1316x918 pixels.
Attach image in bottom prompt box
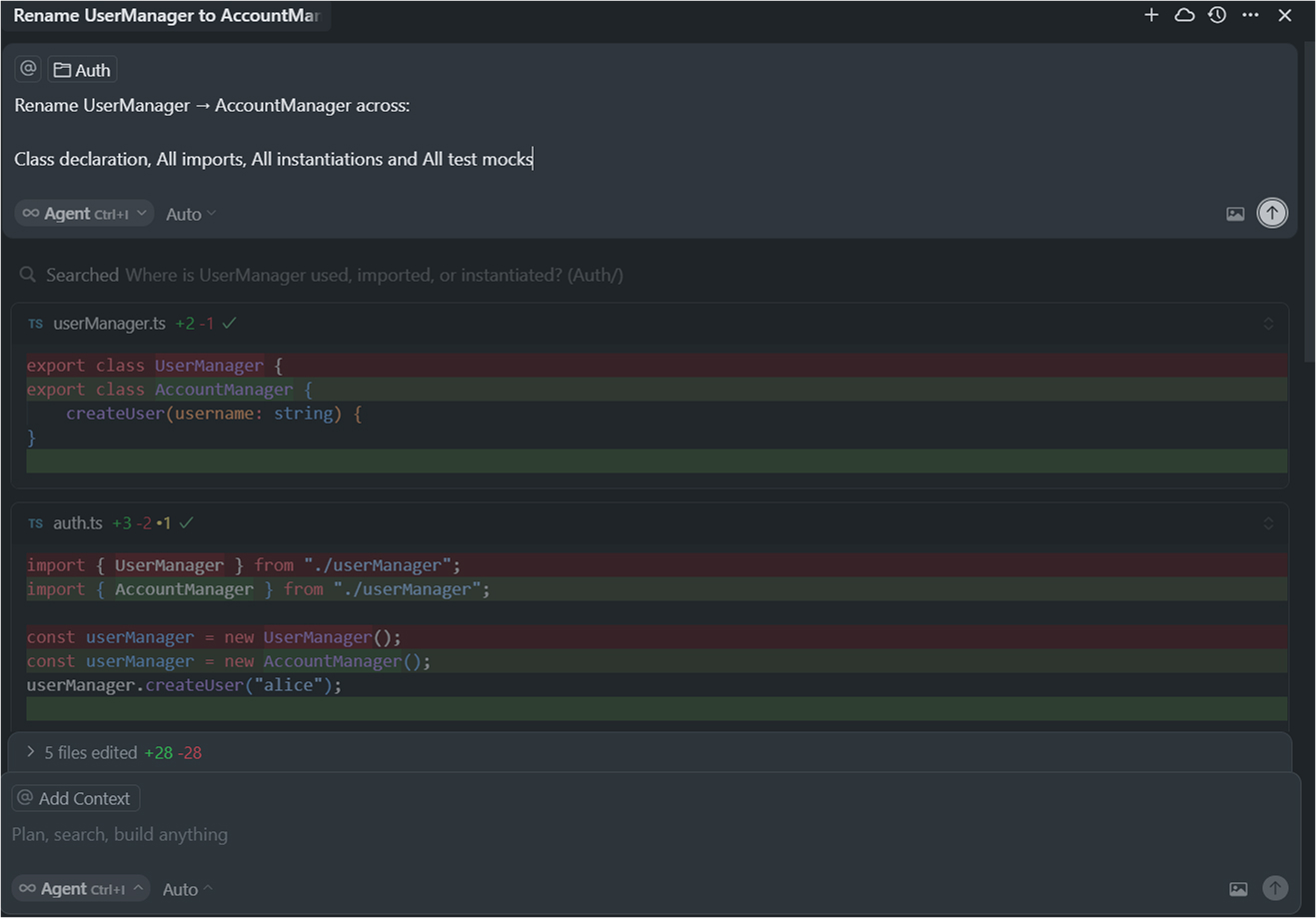1238,889
